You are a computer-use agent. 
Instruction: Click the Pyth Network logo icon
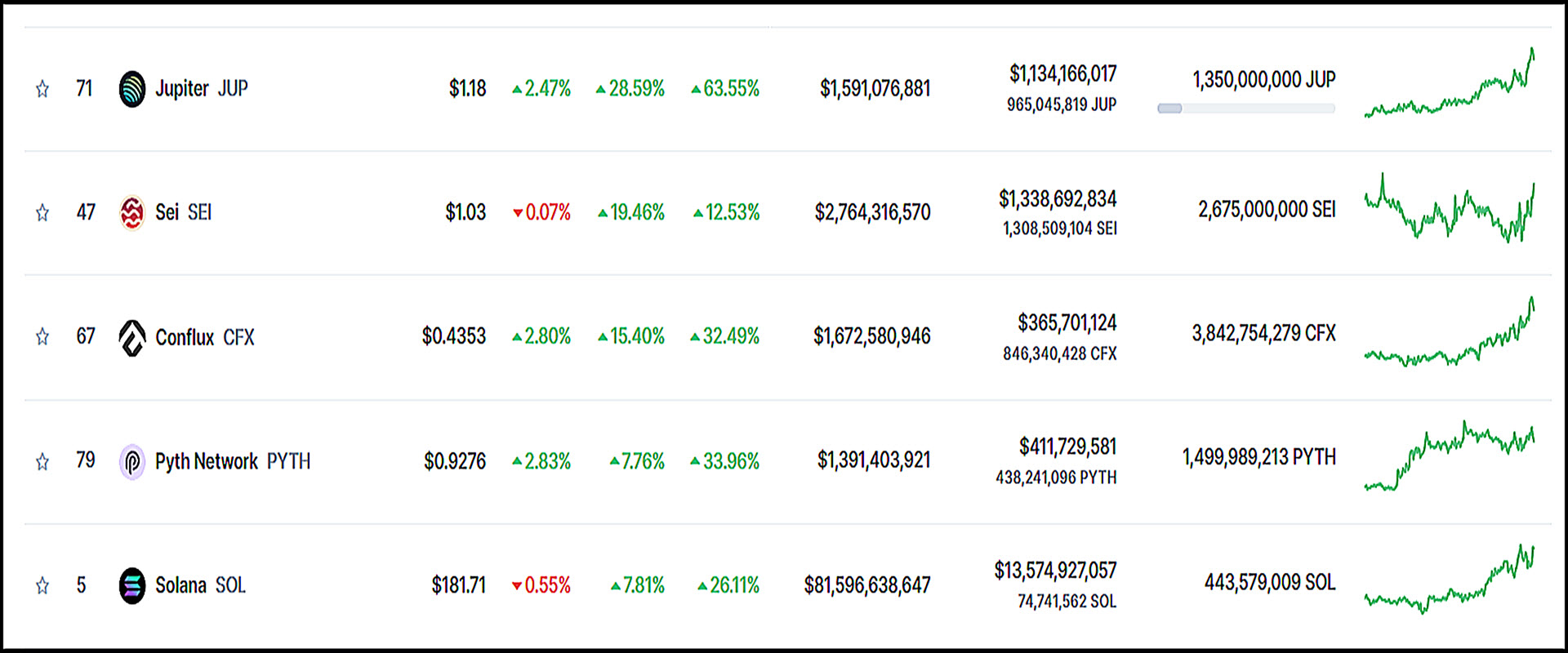click(x=132, y=461)
